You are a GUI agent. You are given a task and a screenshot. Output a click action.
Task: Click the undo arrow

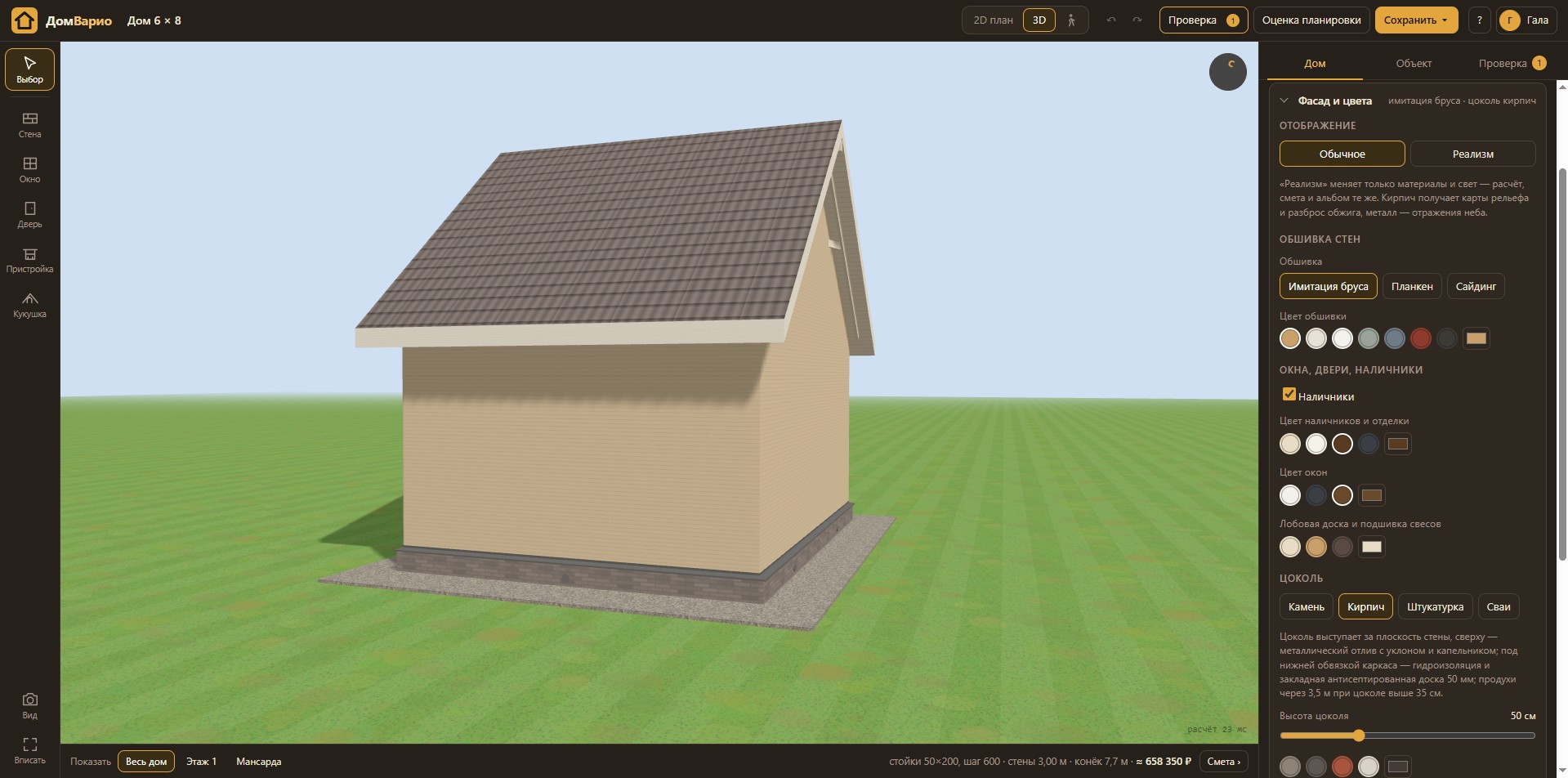(1111, 20)
